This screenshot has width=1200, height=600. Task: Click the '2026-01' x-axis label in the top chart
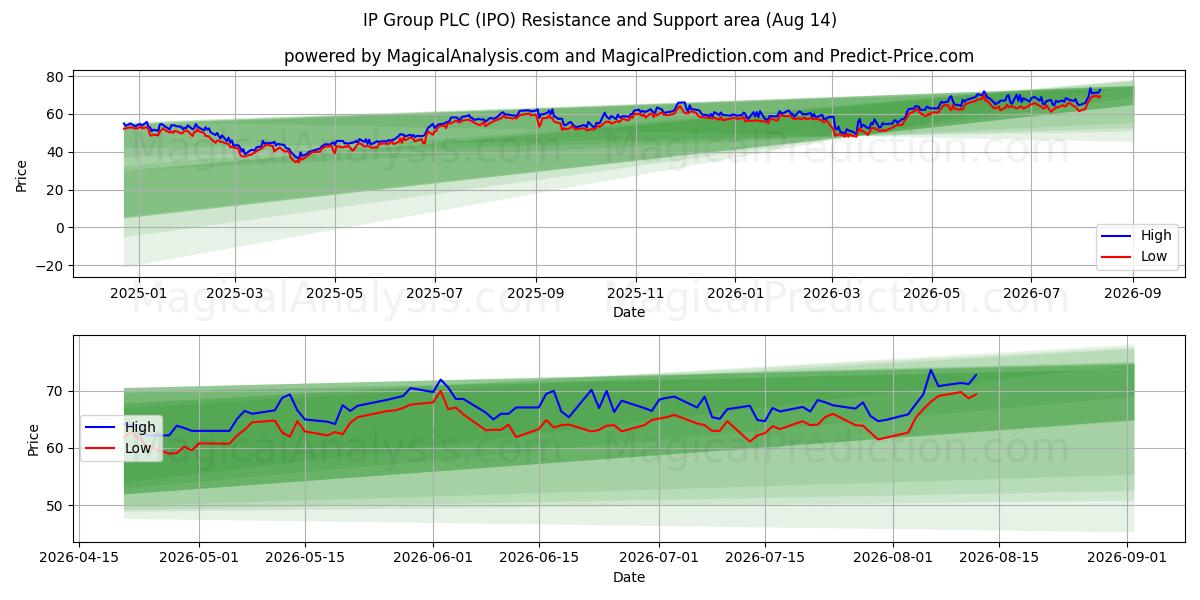735,293
